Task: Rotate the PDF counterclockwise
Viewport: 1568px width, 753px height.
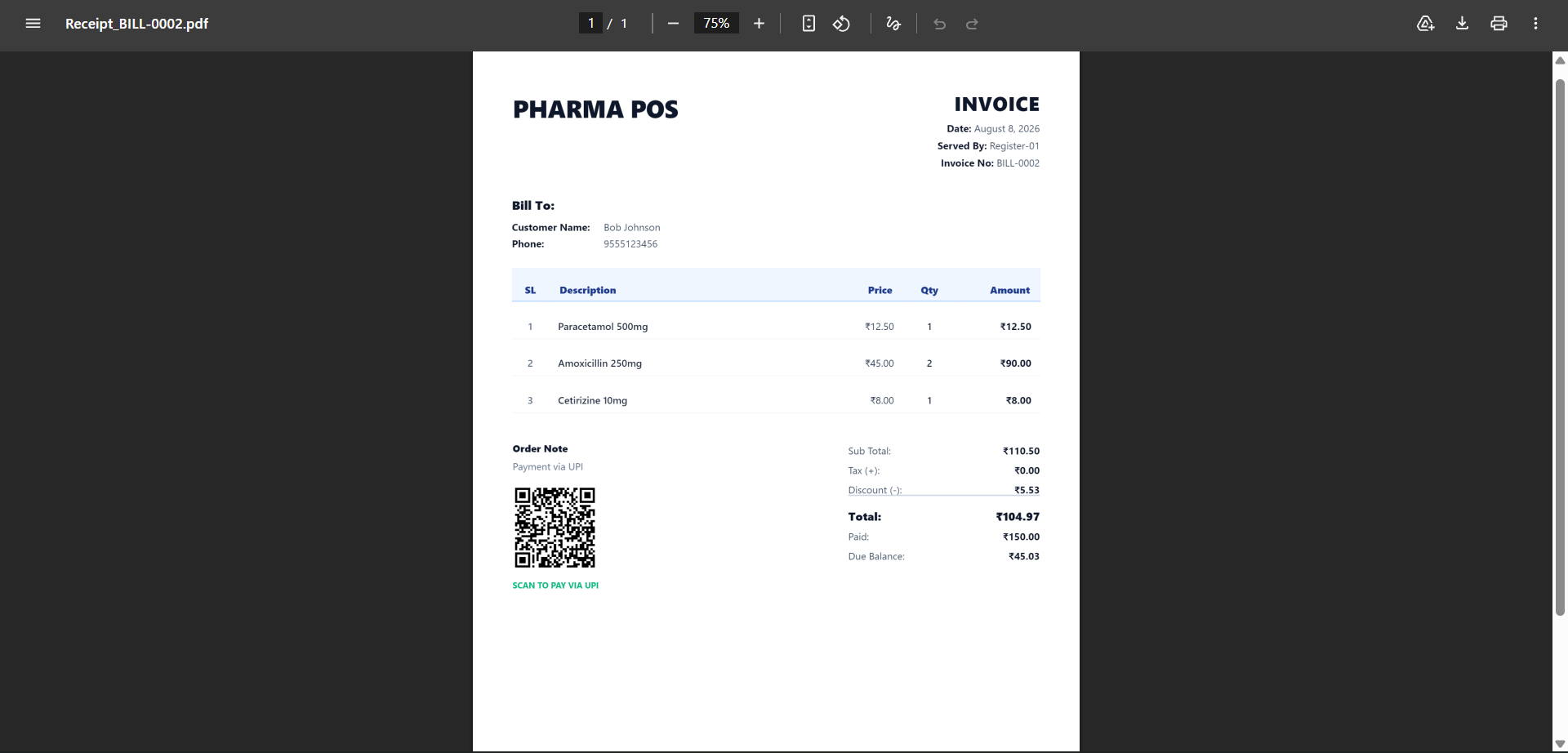Action: tap(841, 24)
